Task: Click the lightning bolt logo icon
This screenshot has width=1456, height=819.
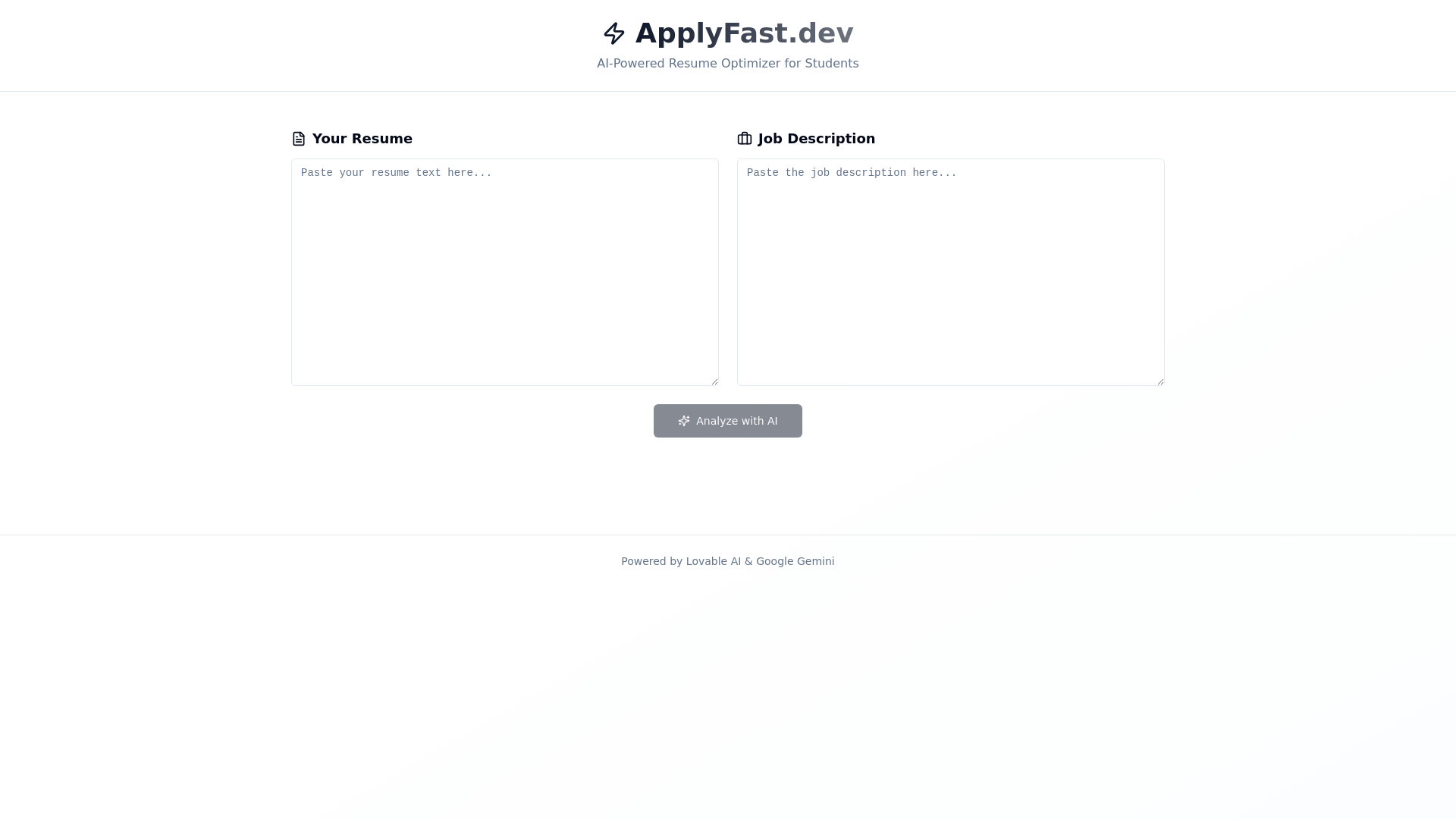Action: (x=614, y=33)
